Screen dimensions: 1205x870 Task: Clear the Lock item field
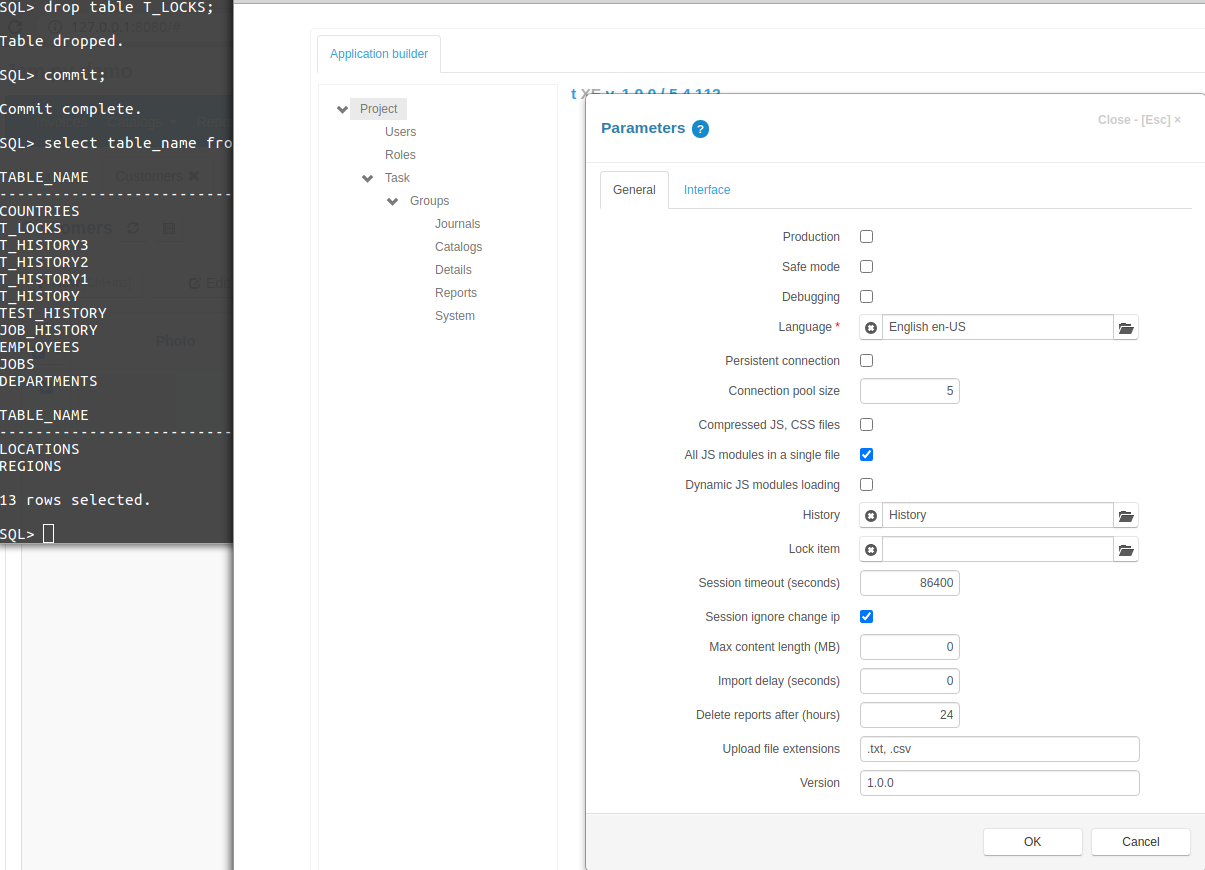point(870,549)
